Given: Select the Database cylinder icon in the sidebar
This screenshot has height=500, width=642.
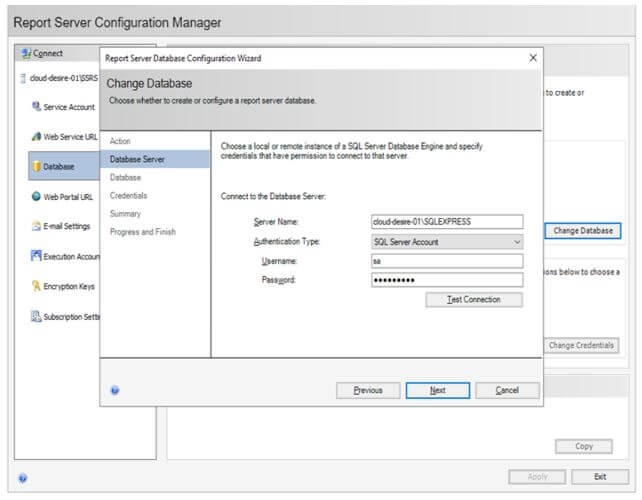Looking at the screenshot, I should 36,166.
